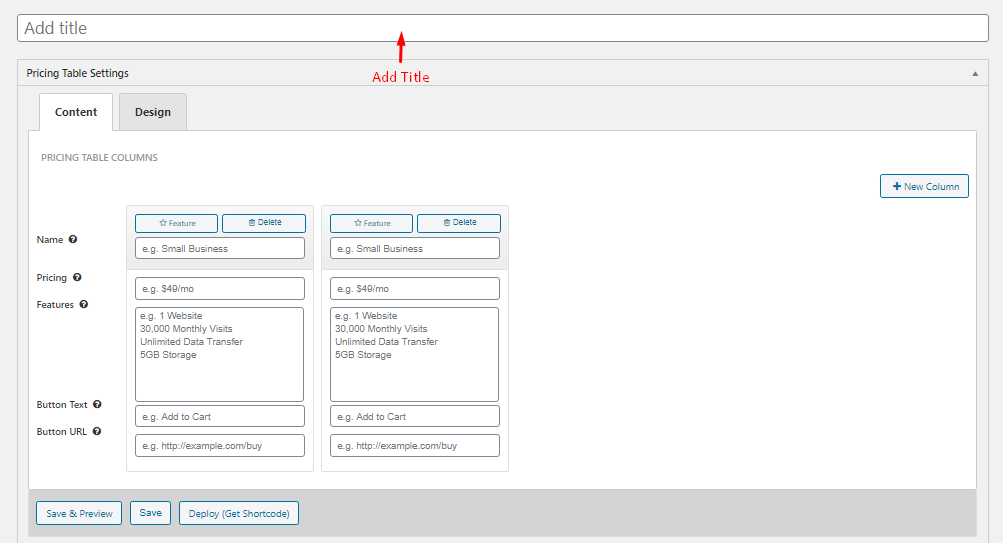
Task: Delete the second pricing column
Action: [x=459, y=223]
